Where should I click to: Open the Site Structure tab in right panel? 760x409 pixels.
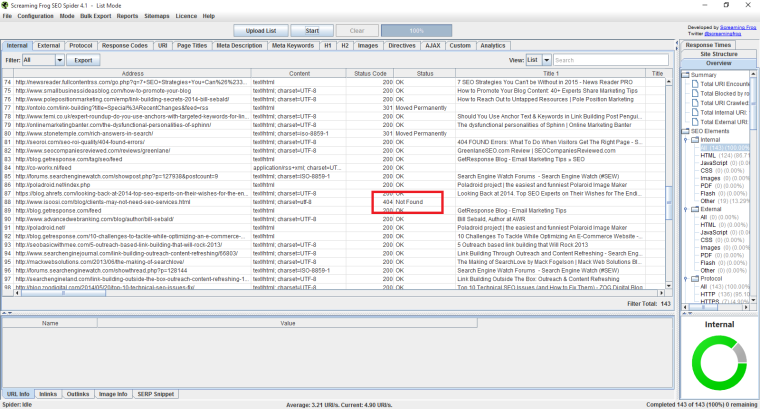click(x=719, y=54)
